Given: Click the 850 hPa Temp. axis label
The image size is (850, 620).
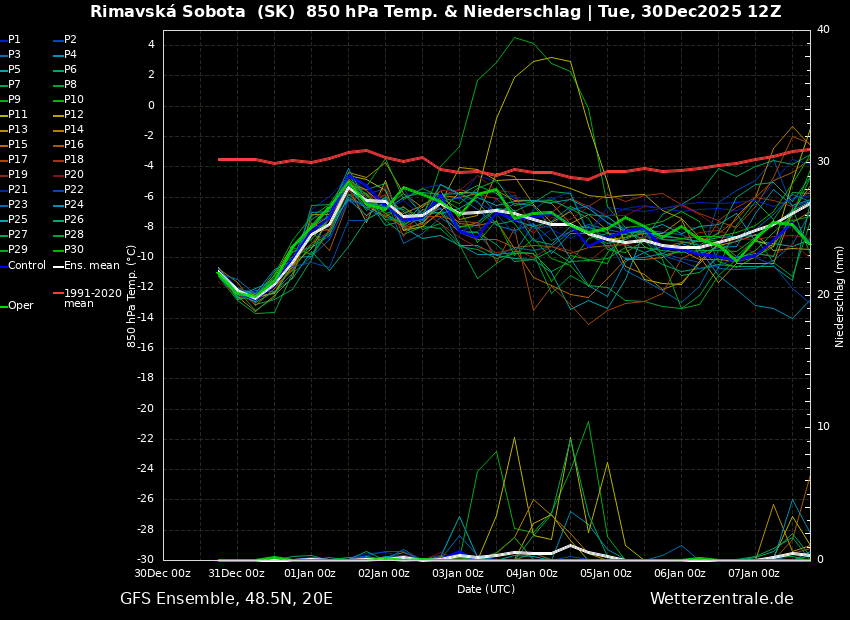Looking at the screenshot, I should [131, 295].
